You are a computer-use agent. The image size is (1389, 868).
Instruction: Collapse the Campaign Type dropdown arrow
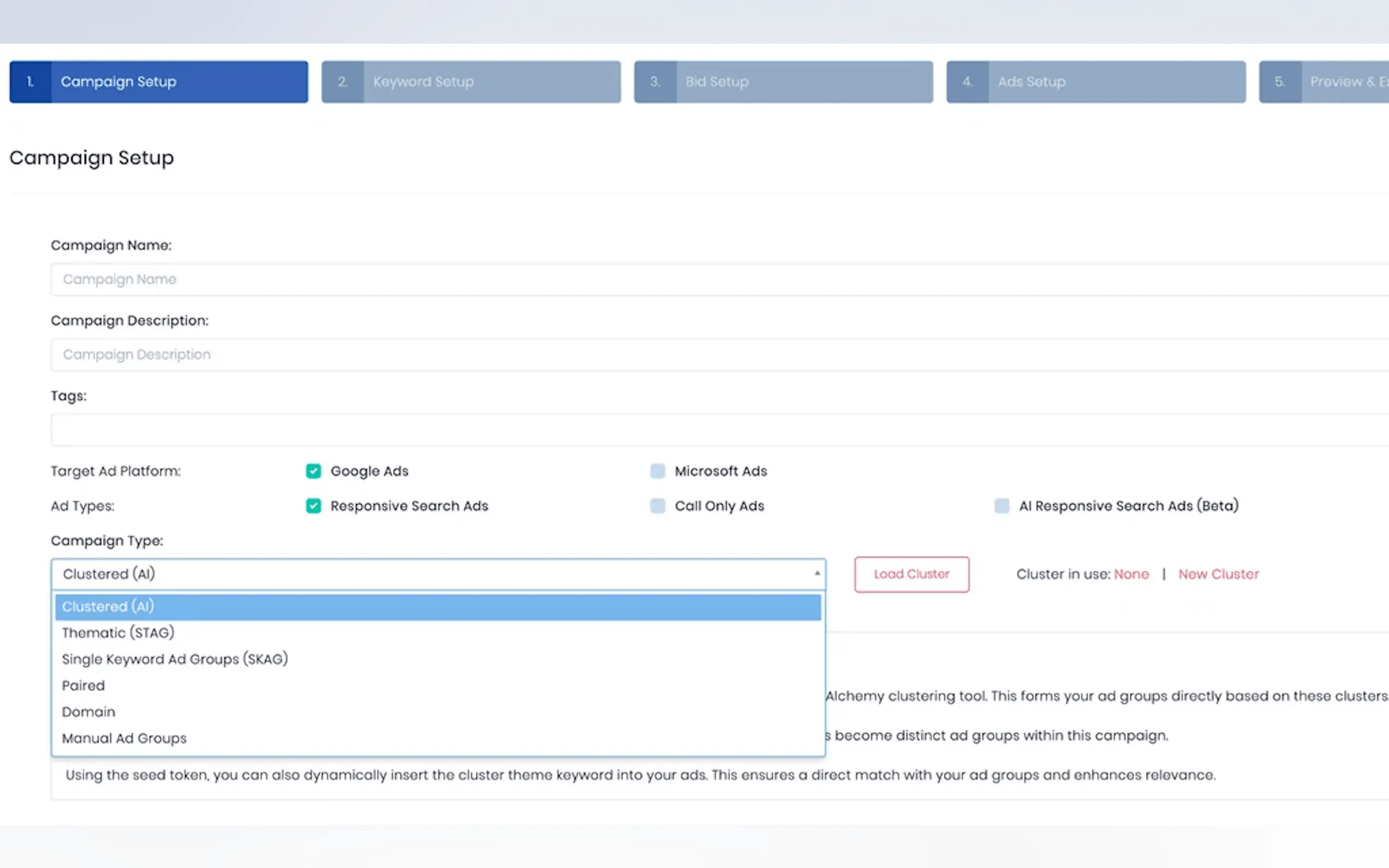point(816,573)
